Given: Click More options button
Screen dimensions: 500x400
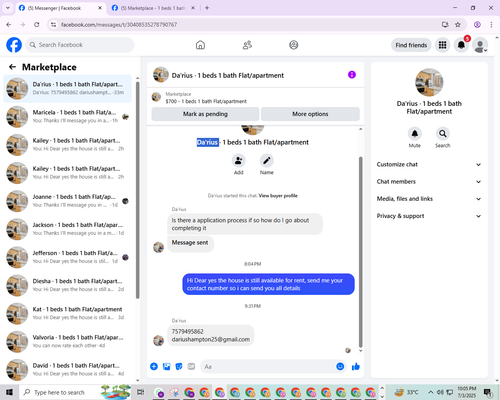Looking at the screenshot, I should (x=310, y=114).
